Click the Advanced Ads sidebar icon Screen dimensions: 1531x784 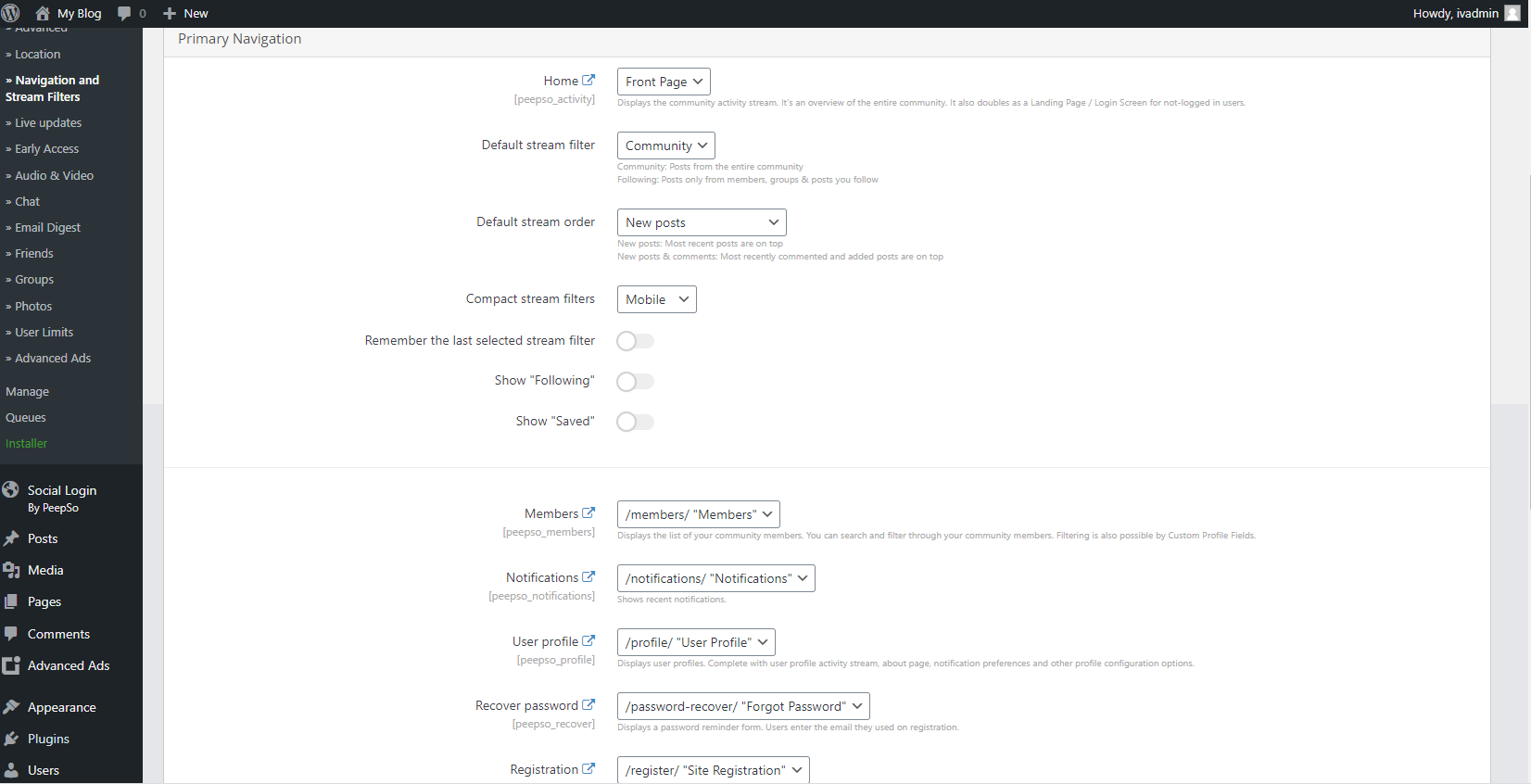(11, 665)
